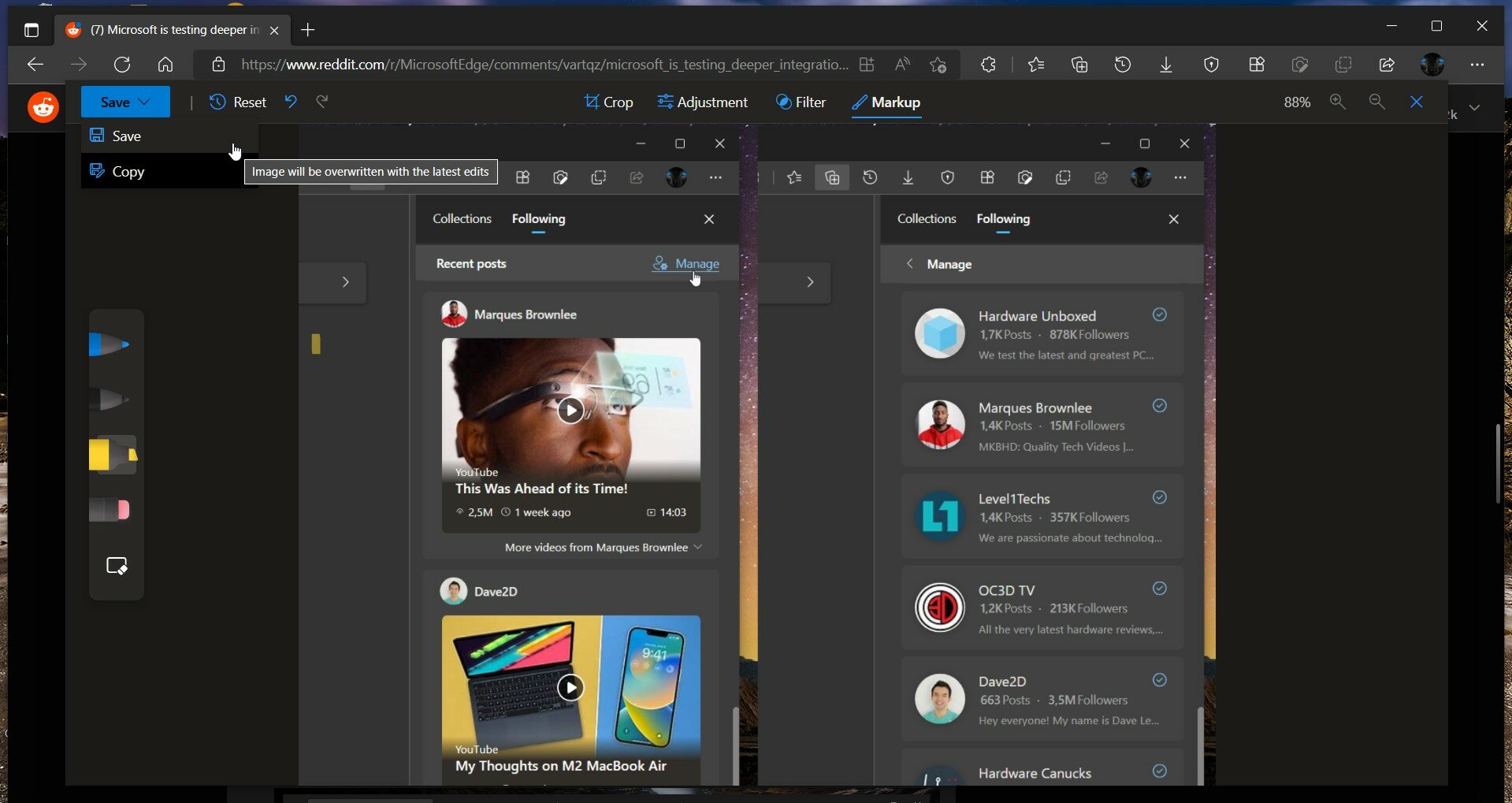
Task: Click the undo arrow in editor toolbar
Action: pyautogui.click(x=291, y=102)
